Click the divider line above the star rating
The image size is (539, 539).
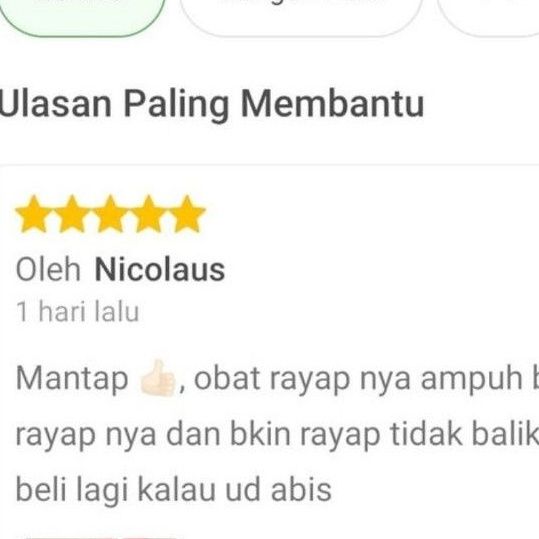click(270, 165)
